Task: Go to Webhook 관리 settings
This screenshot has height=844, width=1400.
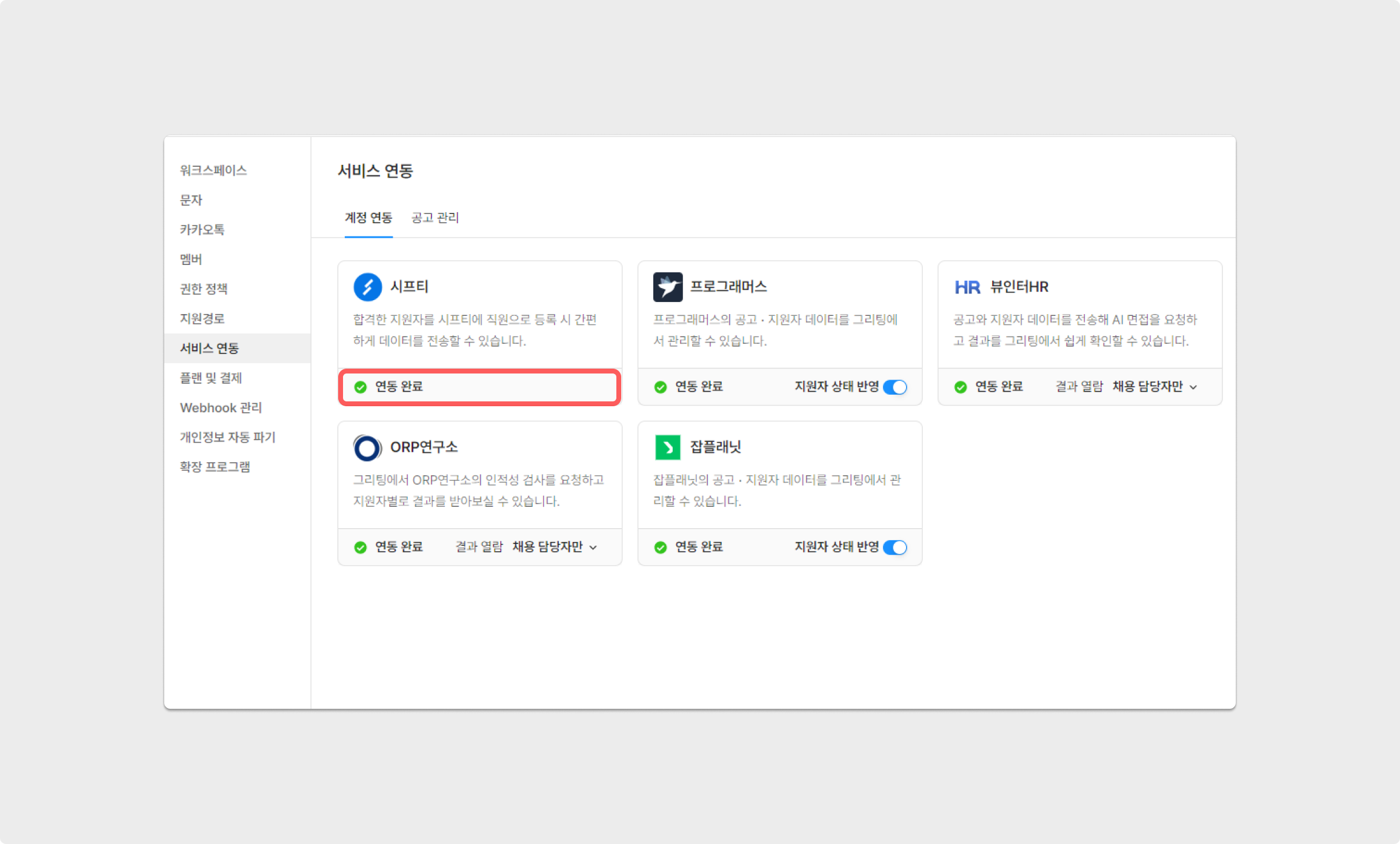Action: point(221,407)
